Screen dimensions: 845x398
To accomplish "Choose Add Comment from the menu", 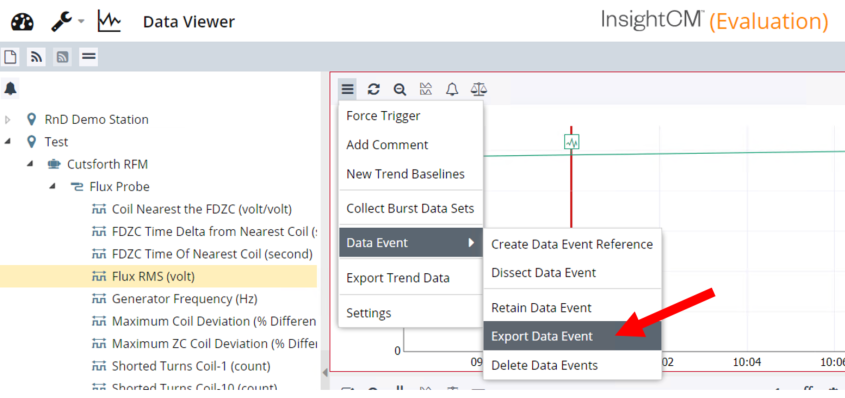I will pos(411,145).
